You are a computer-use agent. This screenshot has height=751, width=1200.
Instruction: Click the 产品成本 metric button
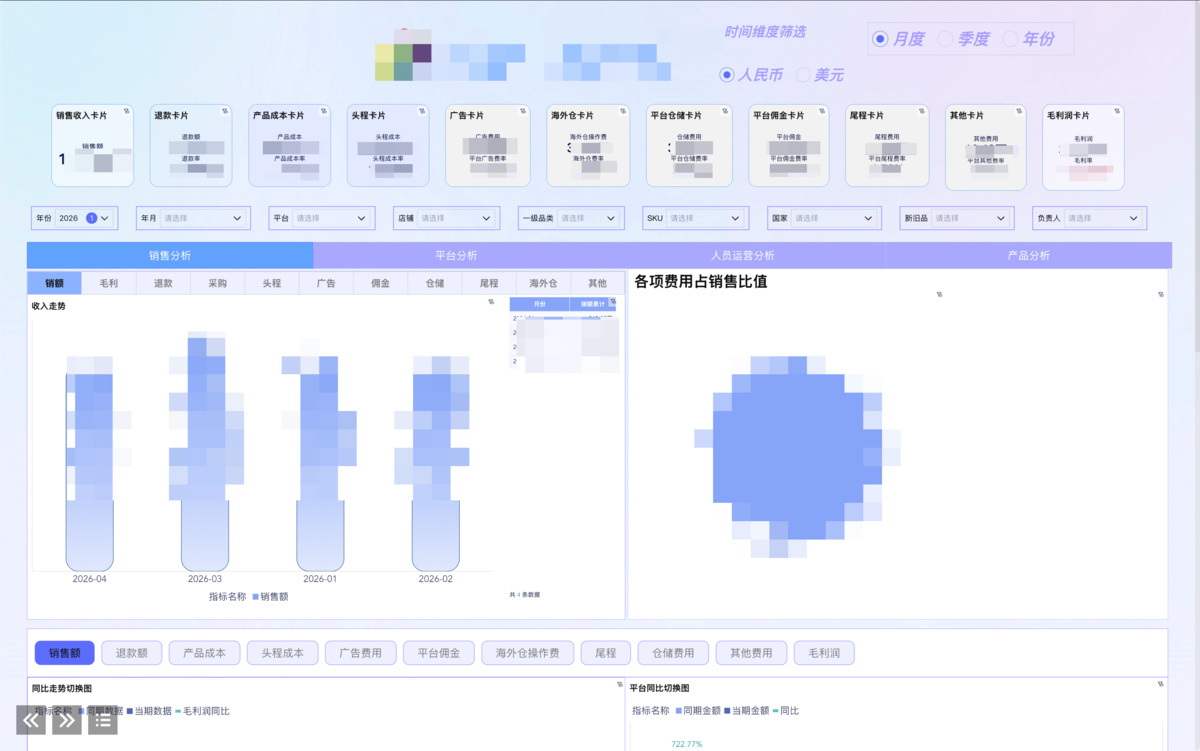coord(204,653)
